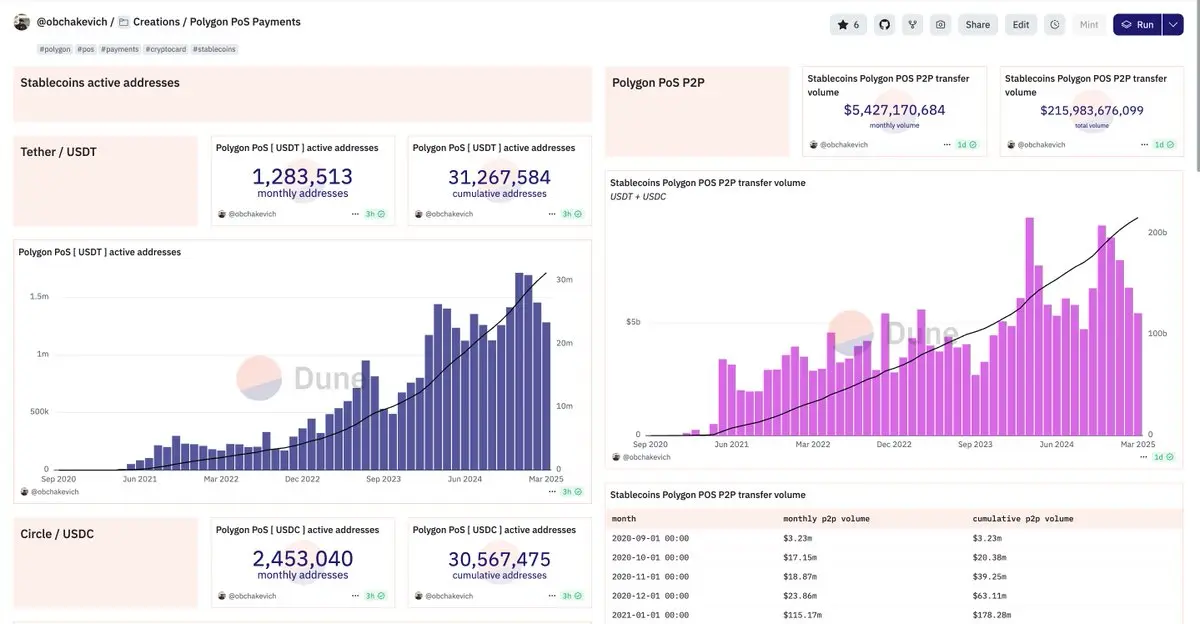
Task: Click the 1d refresh badge on monthly volume card
Action: pyautogui.click(x=967, y=145)
